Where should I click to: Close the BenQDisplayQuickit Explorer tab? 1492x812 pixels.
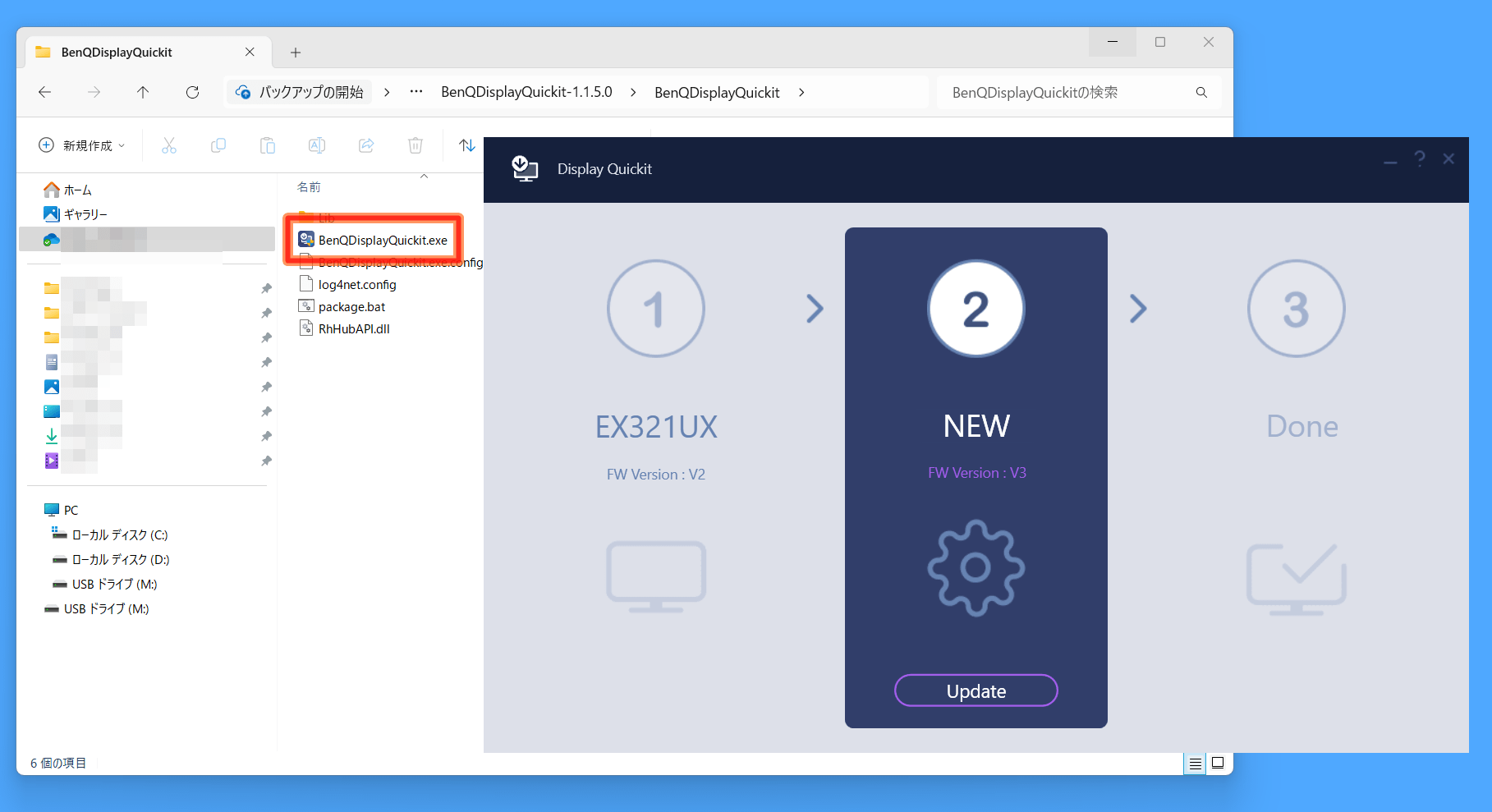(250, 52)
